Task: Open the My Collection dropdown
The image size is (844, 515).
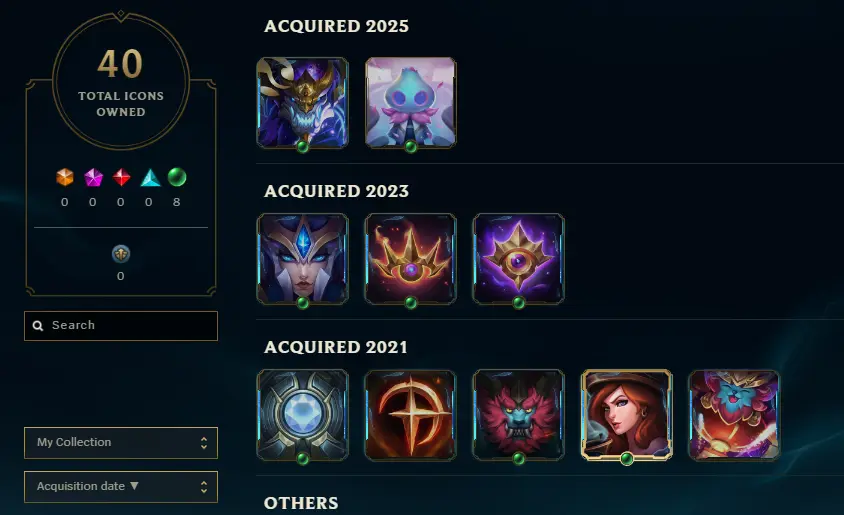Action: point(121,442)
